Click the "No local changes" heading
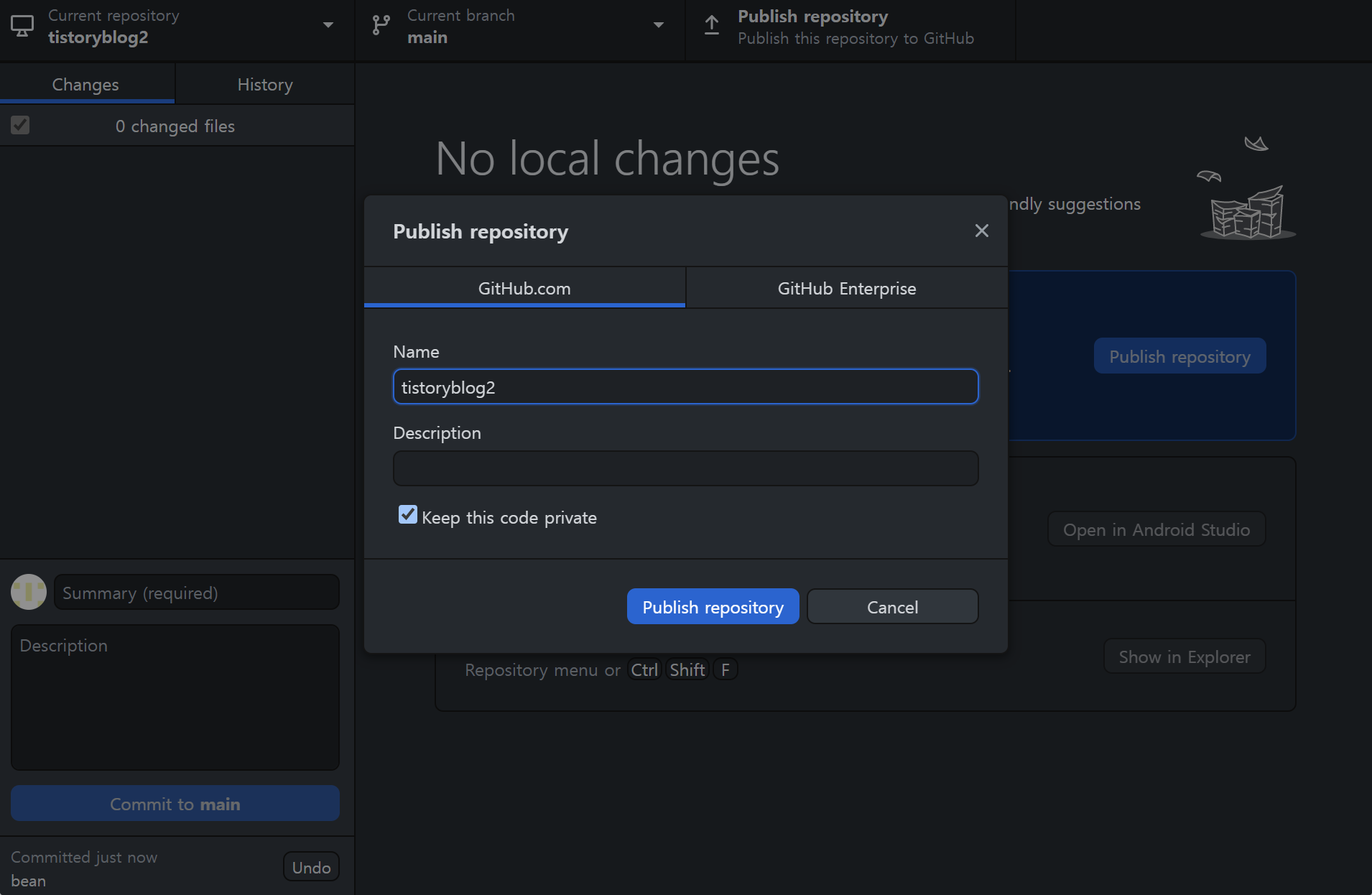 coord(607,159)
